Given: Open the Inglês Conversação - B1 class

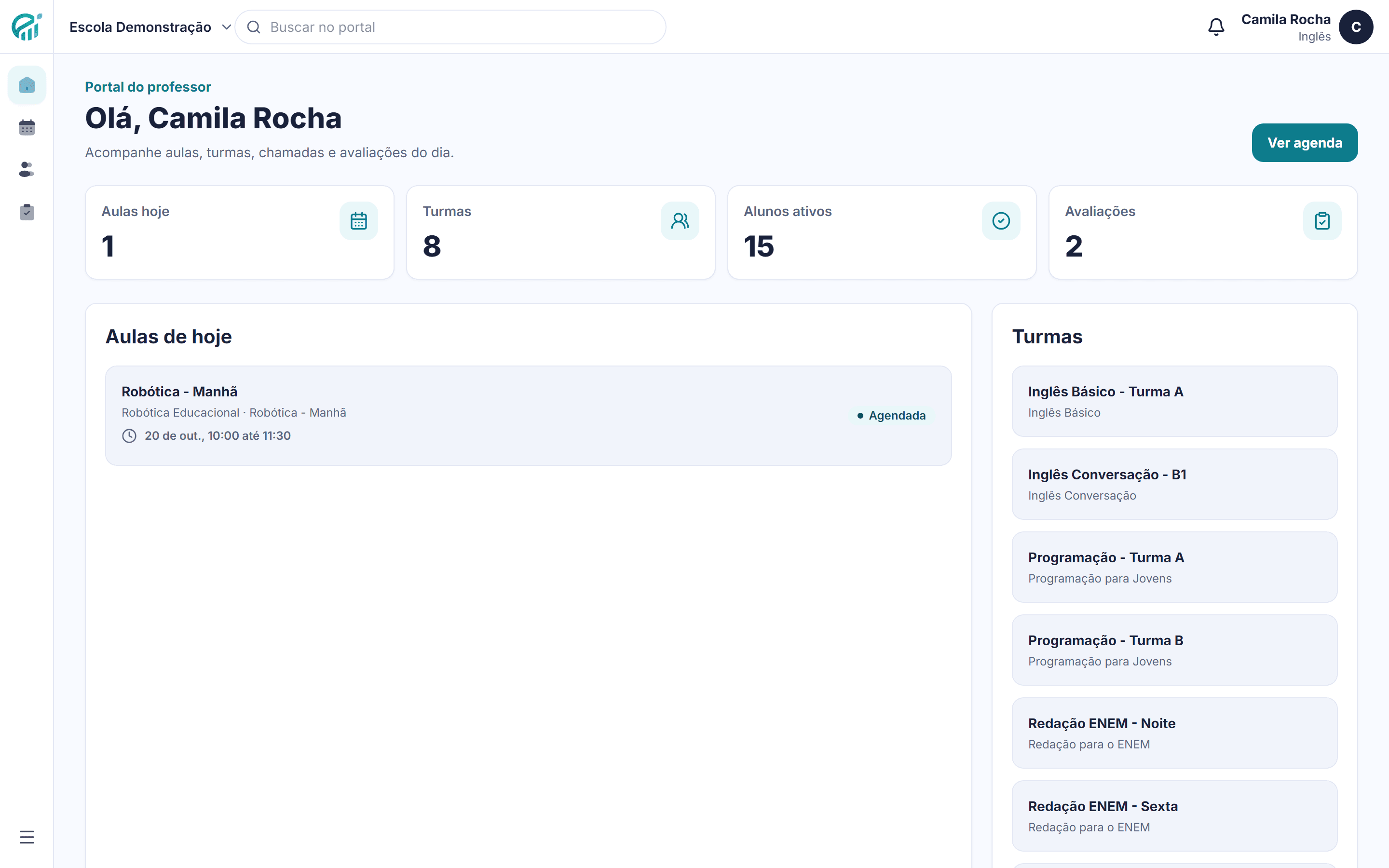Looking at the screenshot, I should pos(1174,484).
